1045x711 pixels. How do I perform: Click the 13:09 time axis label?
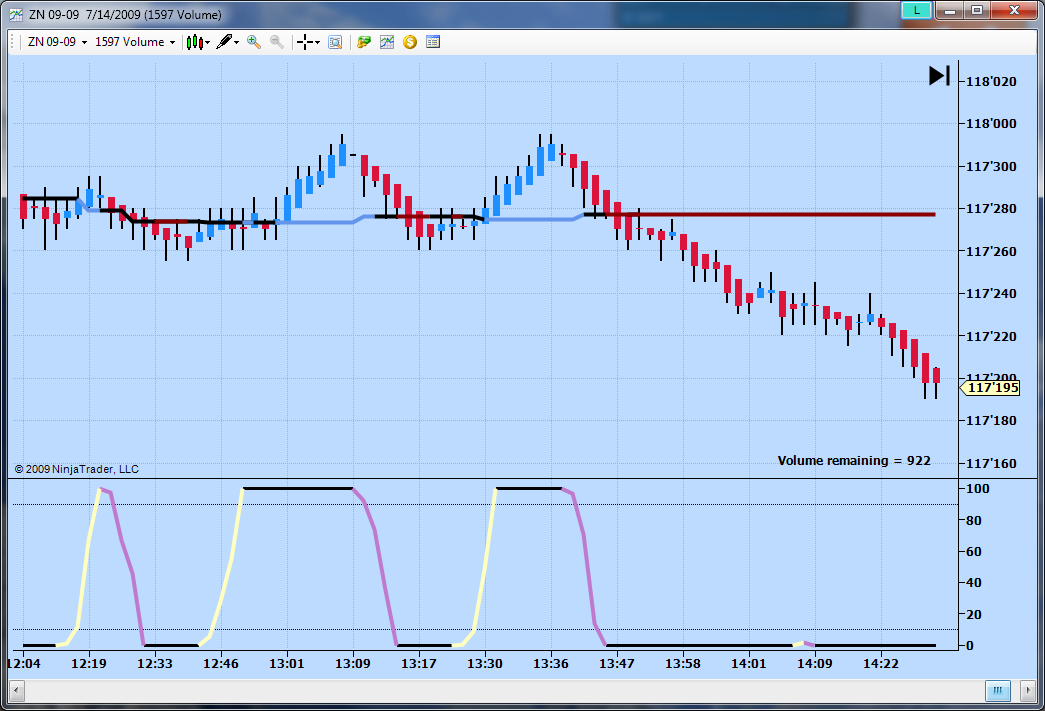(x=353, y=664)
